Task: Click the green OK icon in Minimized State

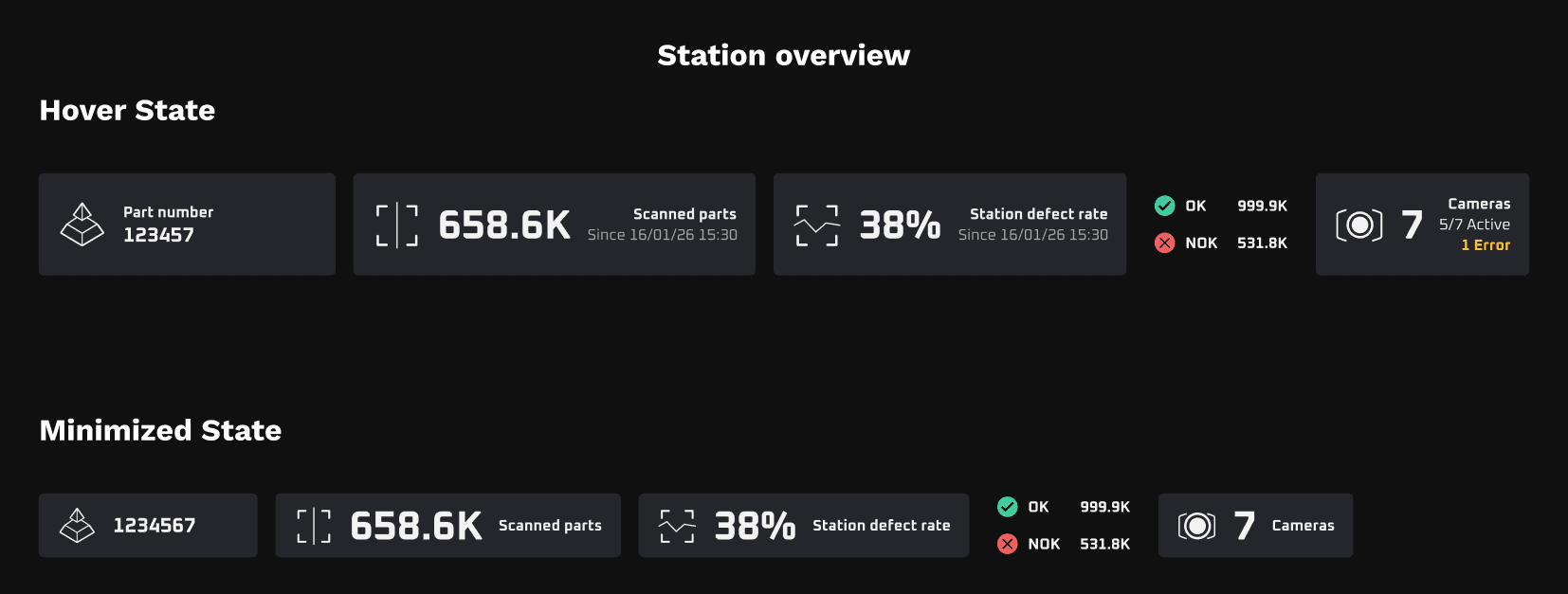Action: (1008, 507)
